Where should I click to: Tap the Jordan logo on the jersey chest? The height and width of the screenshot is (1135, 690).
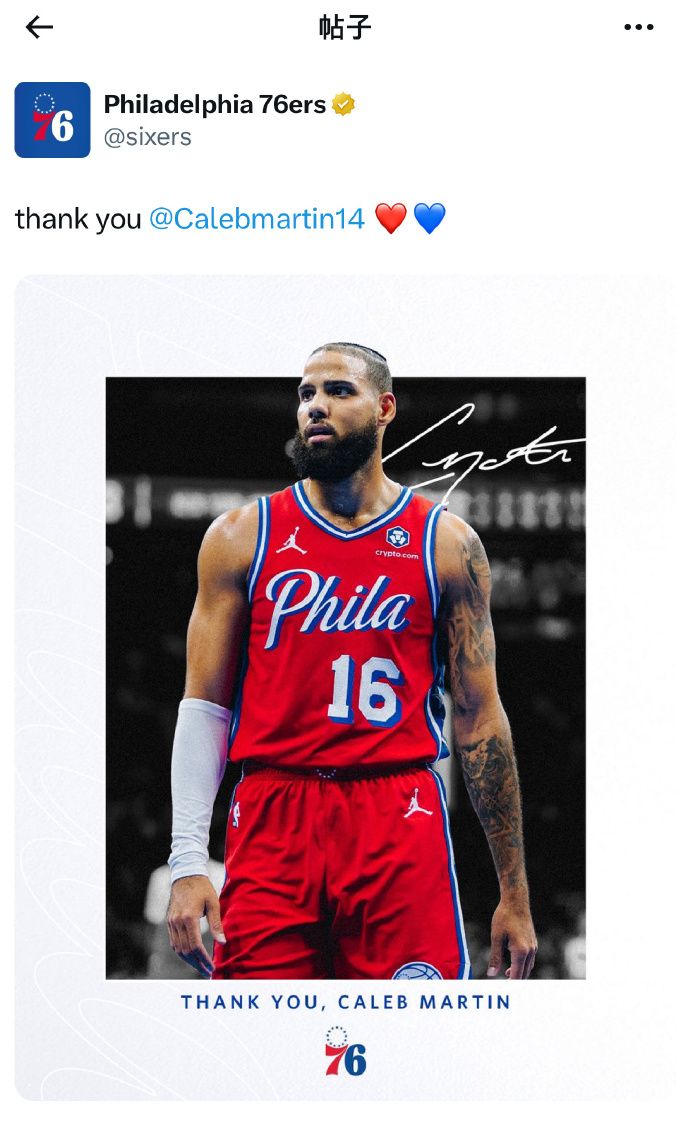point(291,541)
